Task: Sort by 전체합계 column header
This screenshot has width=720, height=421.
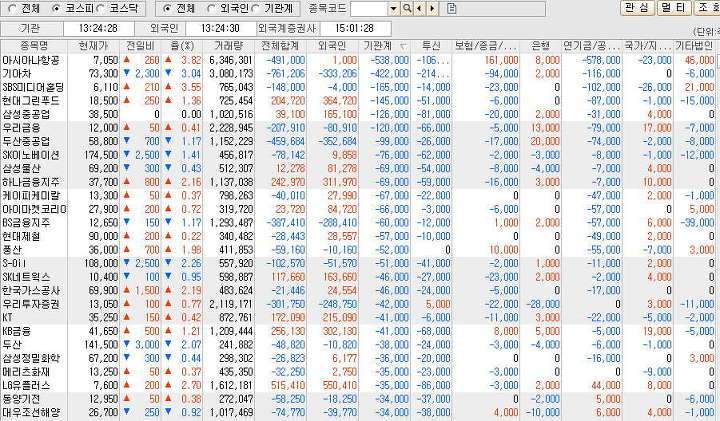Action: click(280, 46)
